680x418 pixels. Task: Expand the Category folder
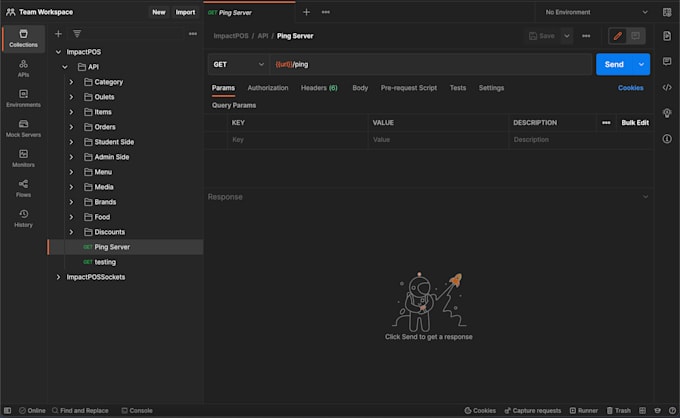pos(72,82)
